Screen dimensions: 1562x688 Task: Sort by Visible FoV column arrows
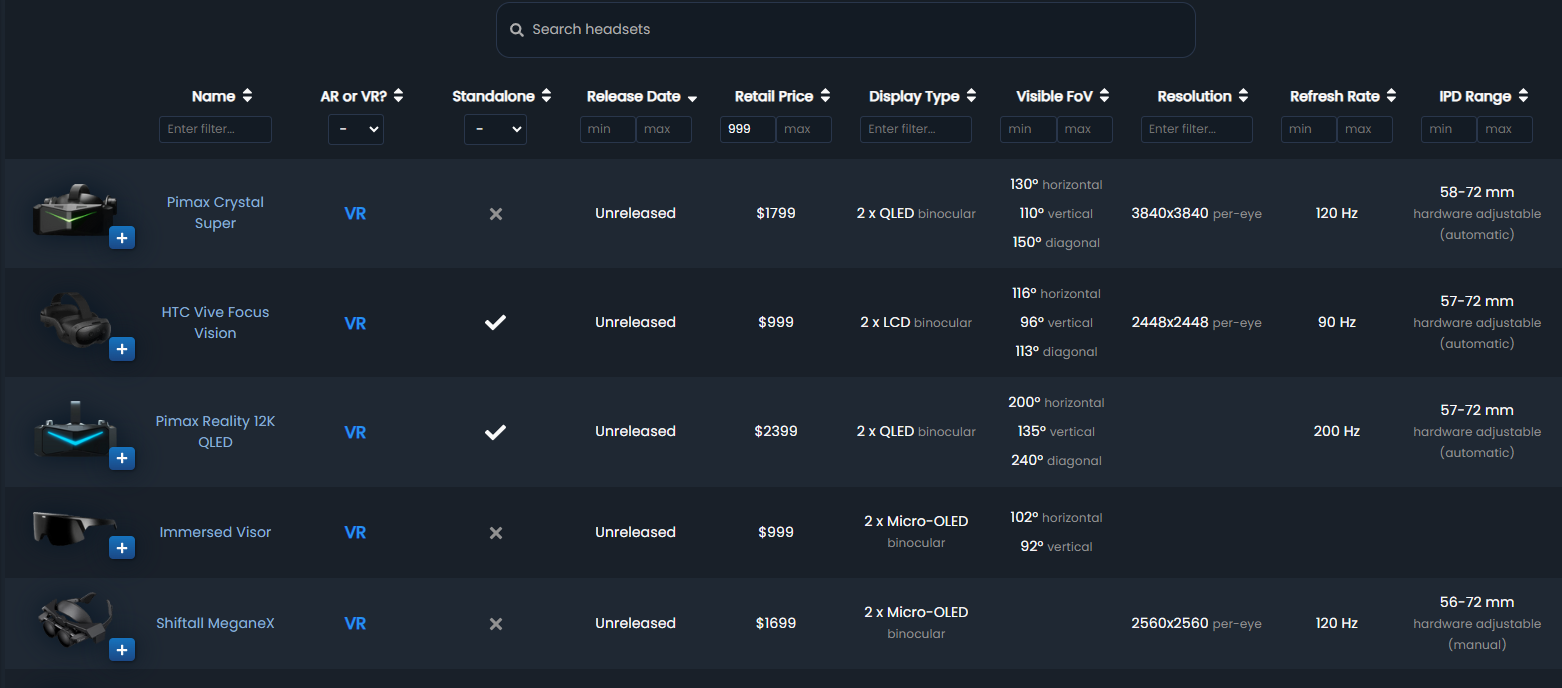point(1104,96)
